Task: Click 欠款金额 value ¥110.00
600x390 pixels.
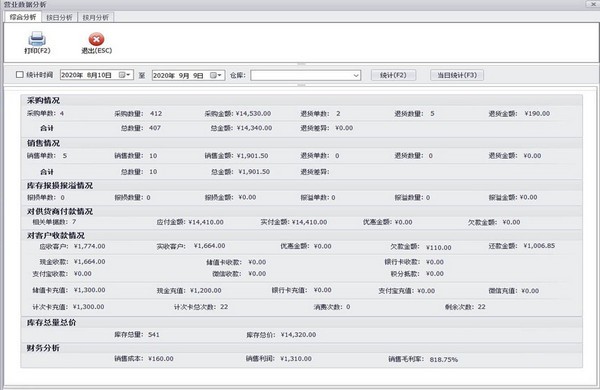Action: pos(439,248)
